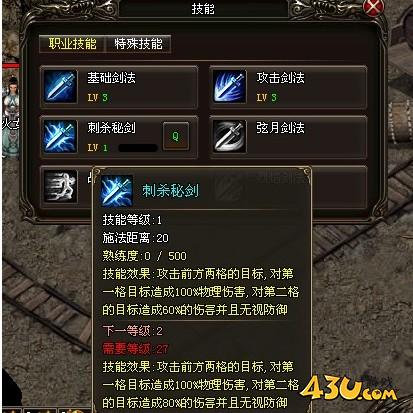The width and height of the screenshot is (413, 413).
Task: Click the running figure skill icon
Action: (60, 186)
